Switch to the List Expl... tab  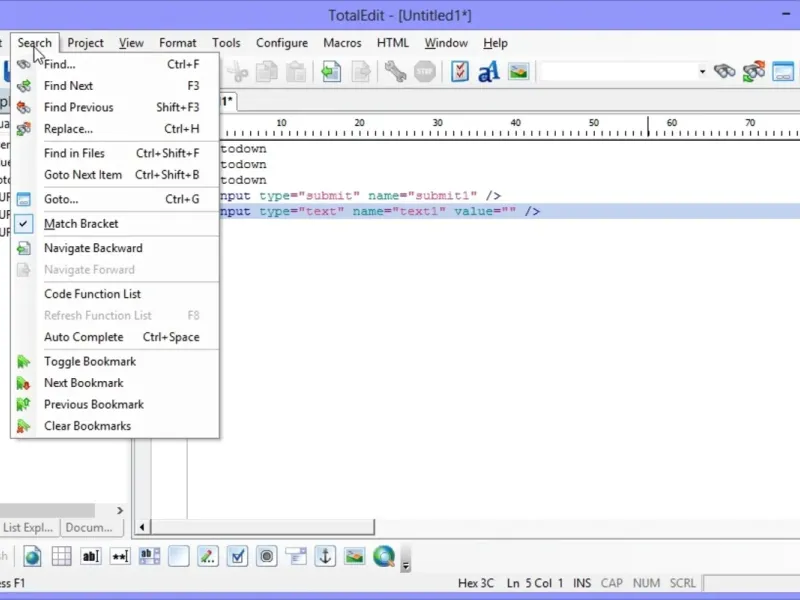(x=29, y=527)
